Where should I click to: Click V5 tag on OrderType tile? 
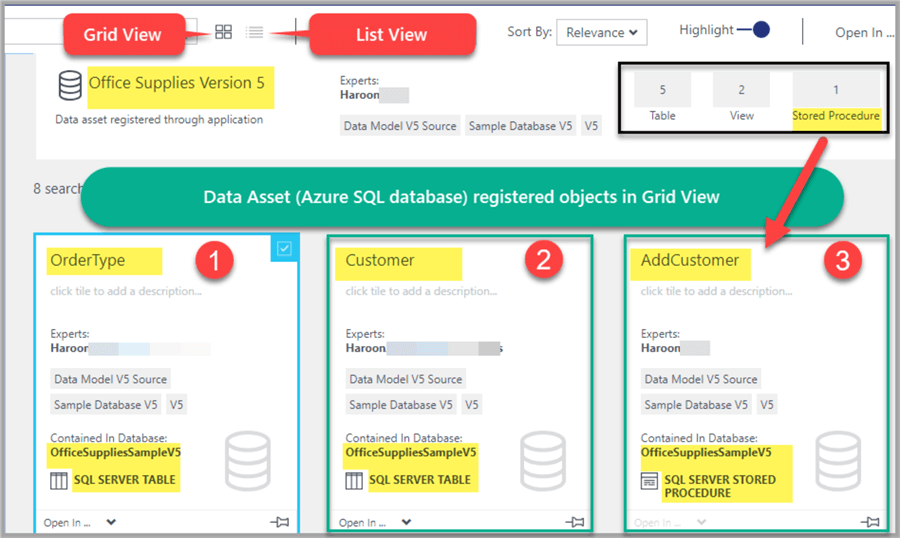pyautogui.click(x=176, y=405)
